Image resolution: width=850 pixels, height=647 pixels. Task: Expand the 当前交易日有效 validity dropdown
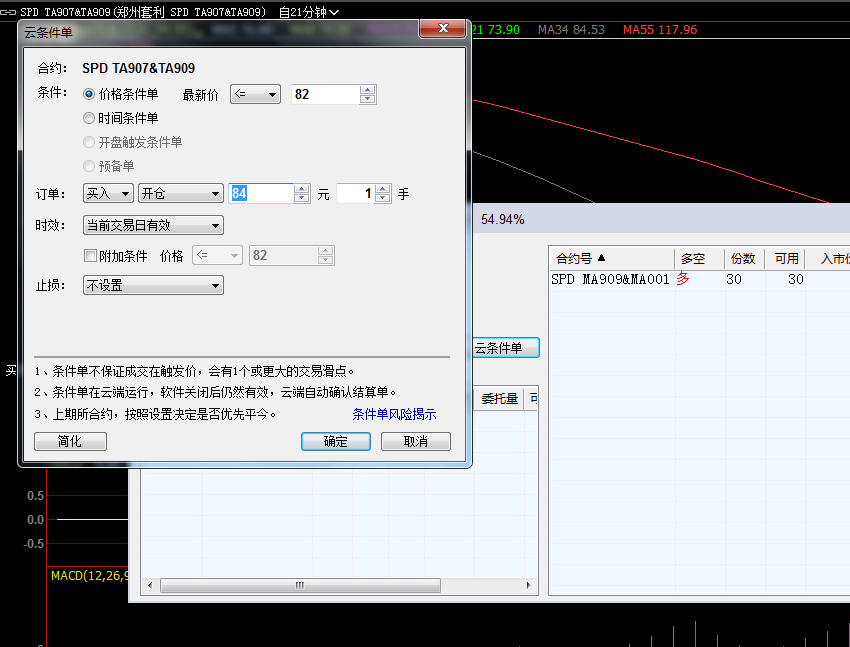pos(153,226)
